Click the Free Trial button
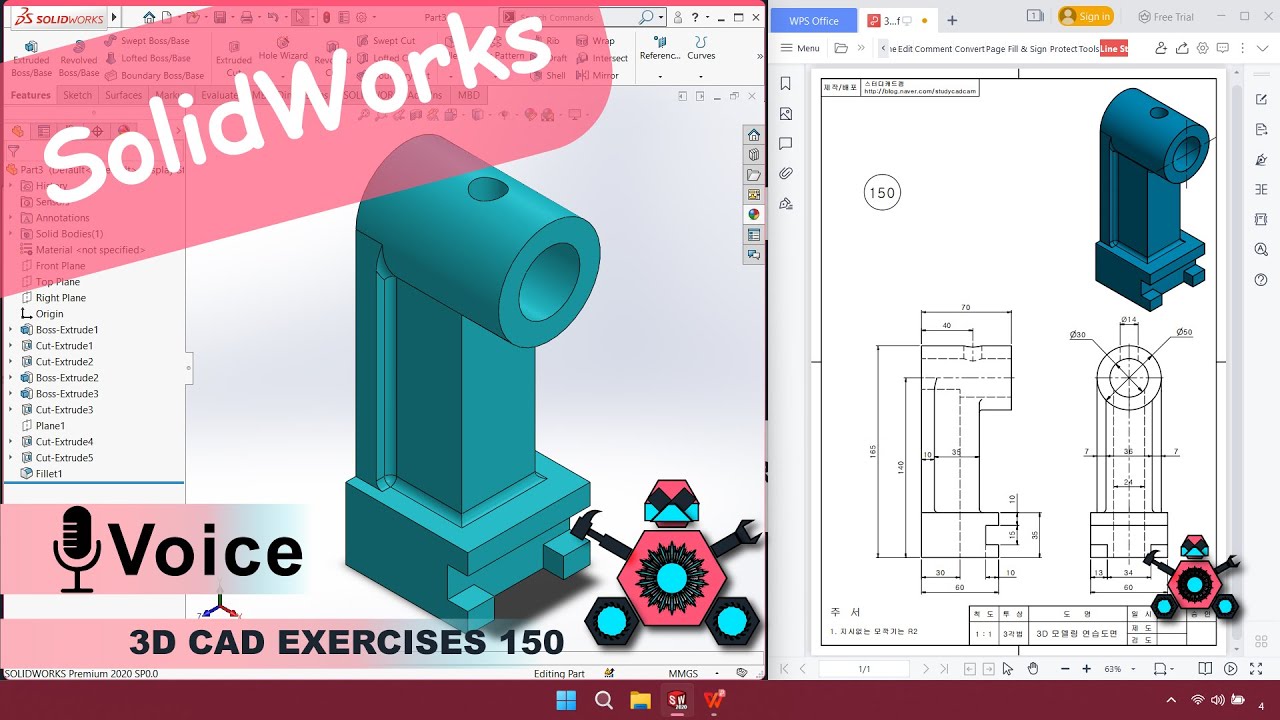Viewport: 1280px width, 720px height. coord(1166,17)
